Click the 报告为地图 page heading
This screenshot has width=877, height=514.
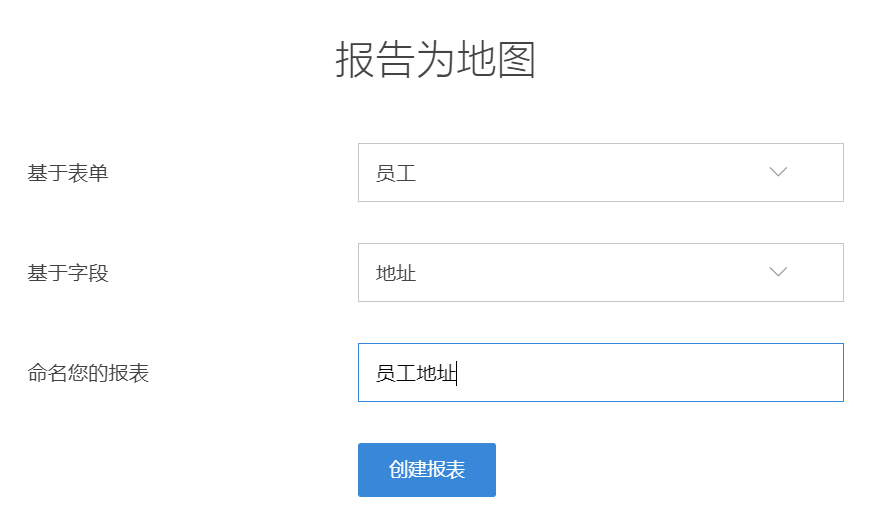(436, 60)
